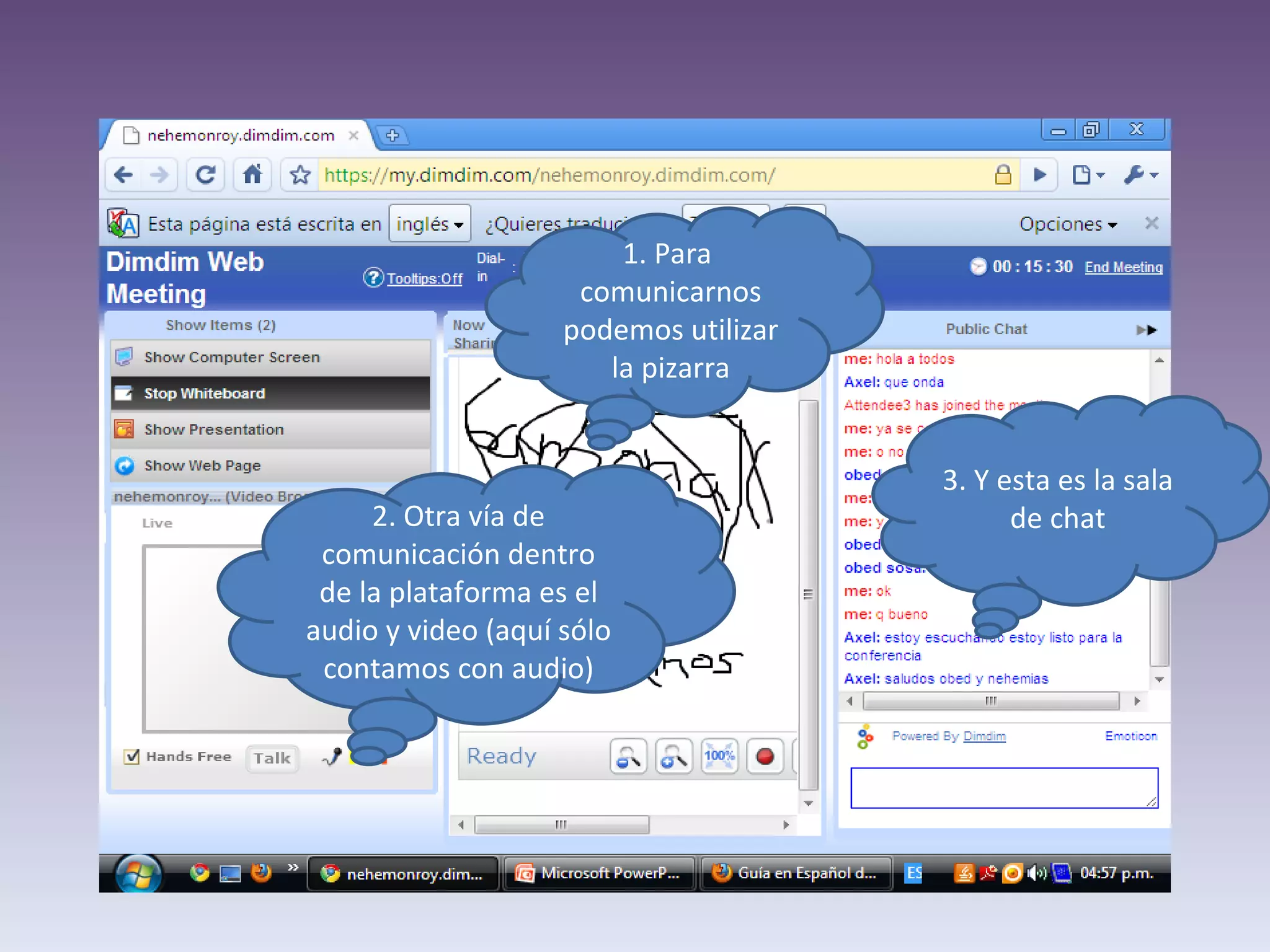
Task: Zoom out the whiteboard
Action: coord(628,757)
